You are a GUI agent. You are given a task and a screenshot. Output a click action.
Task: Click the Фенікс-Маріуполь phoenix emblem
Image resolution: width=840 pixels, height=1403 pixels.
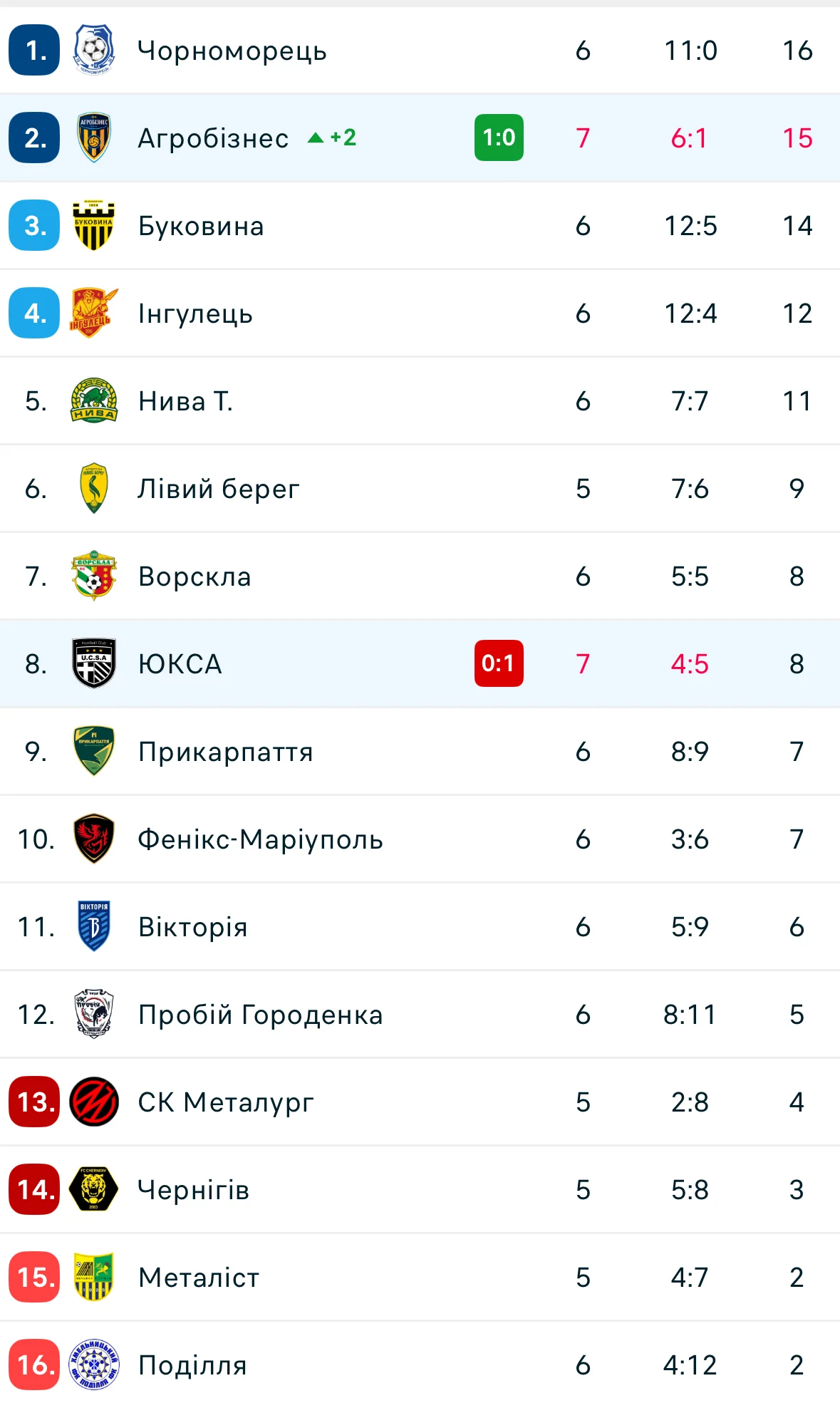[x=93, y=839]
